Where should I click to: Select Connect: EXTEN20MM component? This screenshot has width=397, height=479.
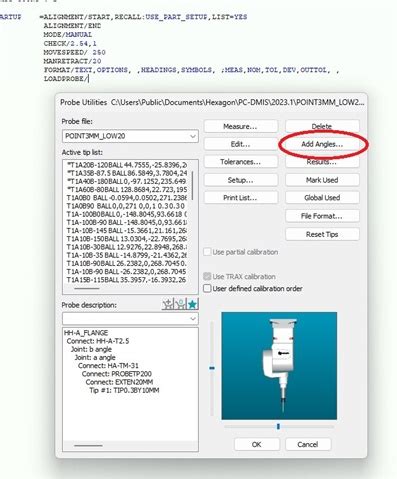(x=119, y=382)
